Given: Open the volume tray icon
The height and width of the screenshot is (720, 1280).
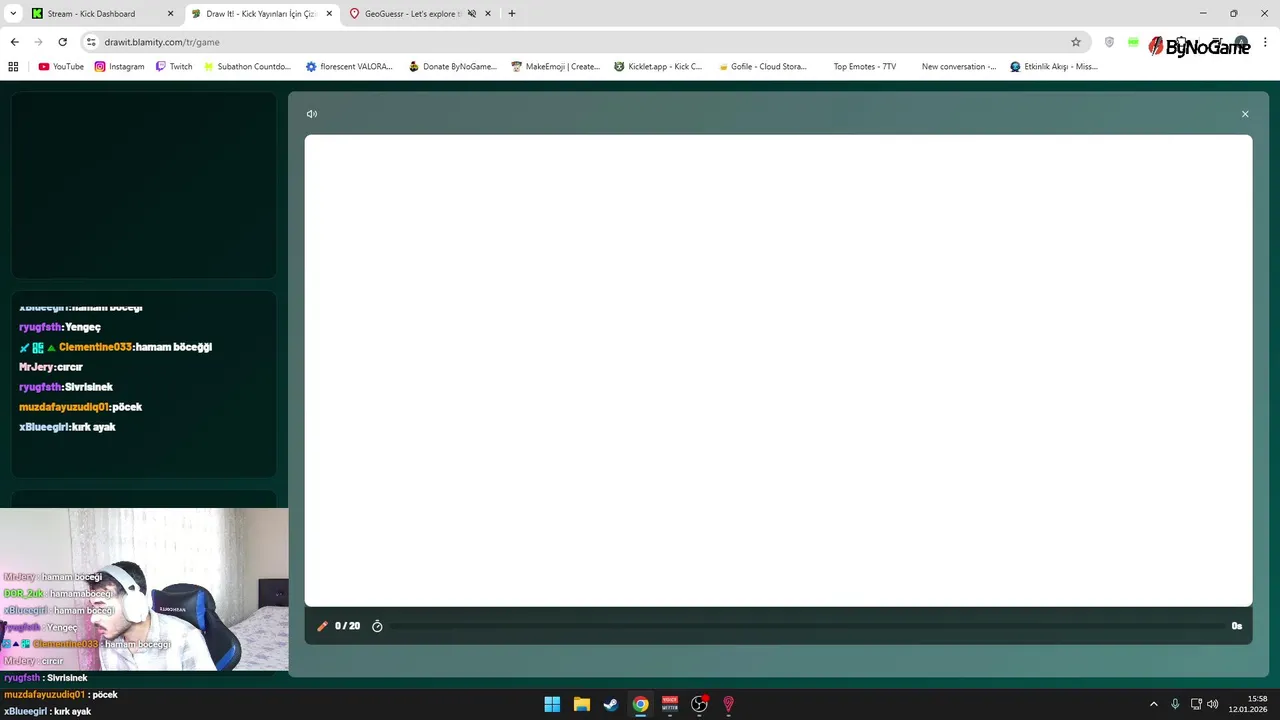Looking at the screenshot, I should (x=1212, y=704).
